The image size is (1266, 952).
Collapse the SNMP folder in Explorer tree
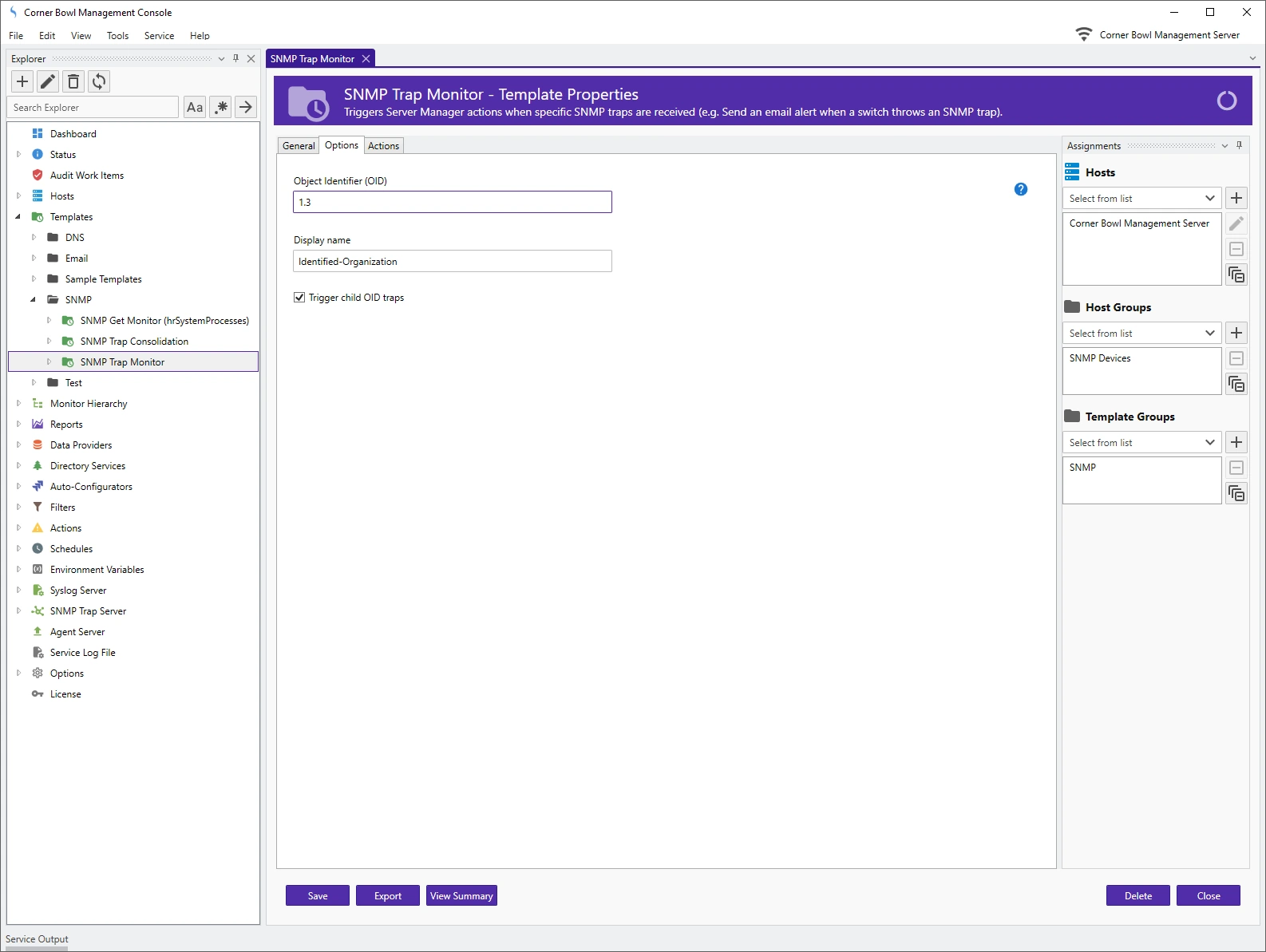coord(34,300)
